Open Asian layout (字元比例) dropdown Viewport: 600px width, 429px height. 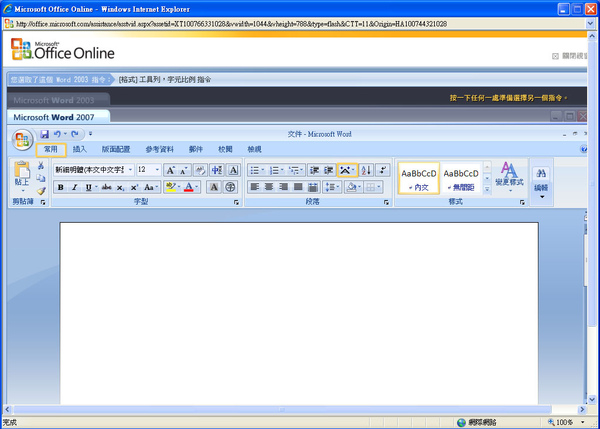tap(347, 170)
